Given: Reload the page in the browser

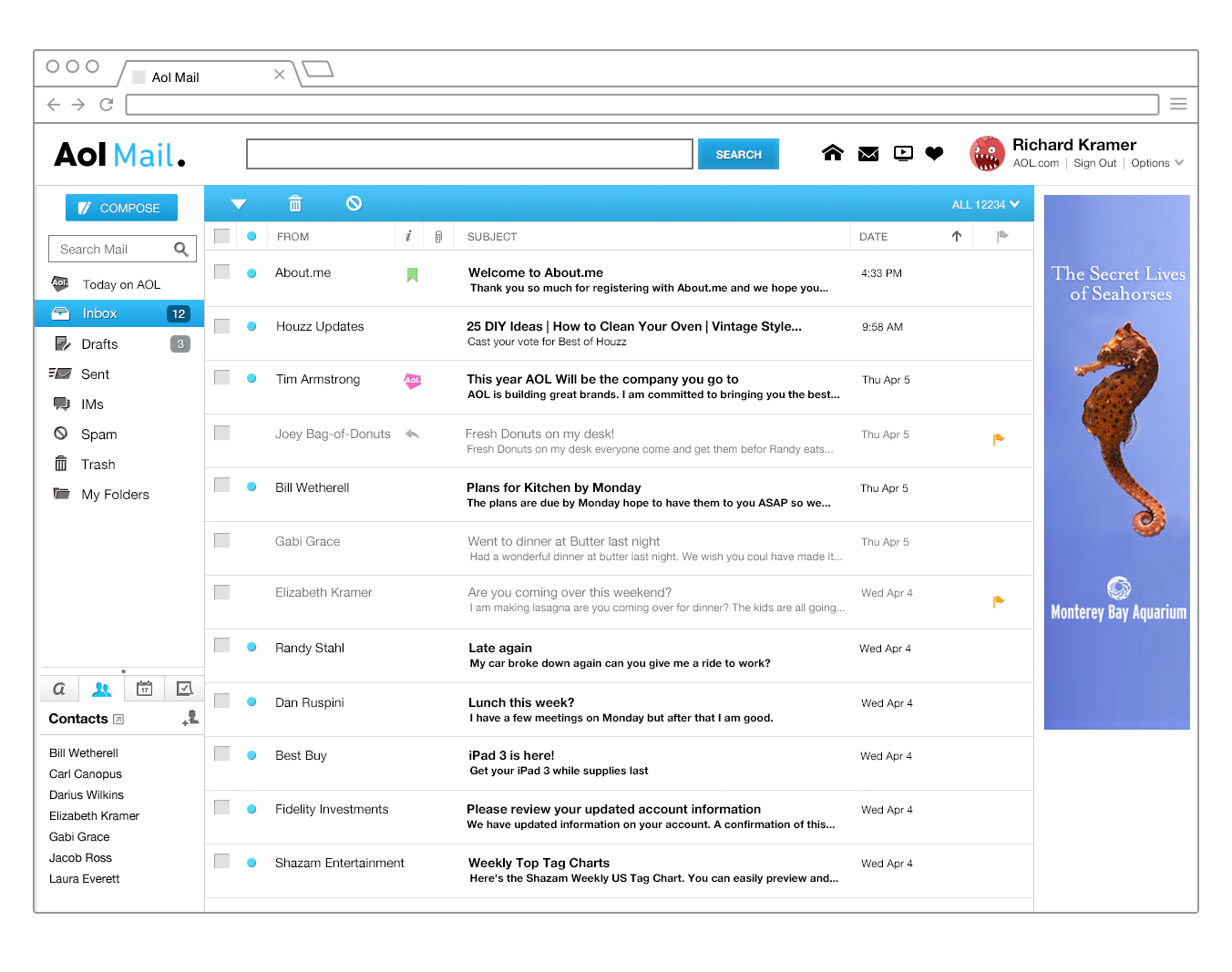Looking at the screenshot, I should tap(107, 105).
